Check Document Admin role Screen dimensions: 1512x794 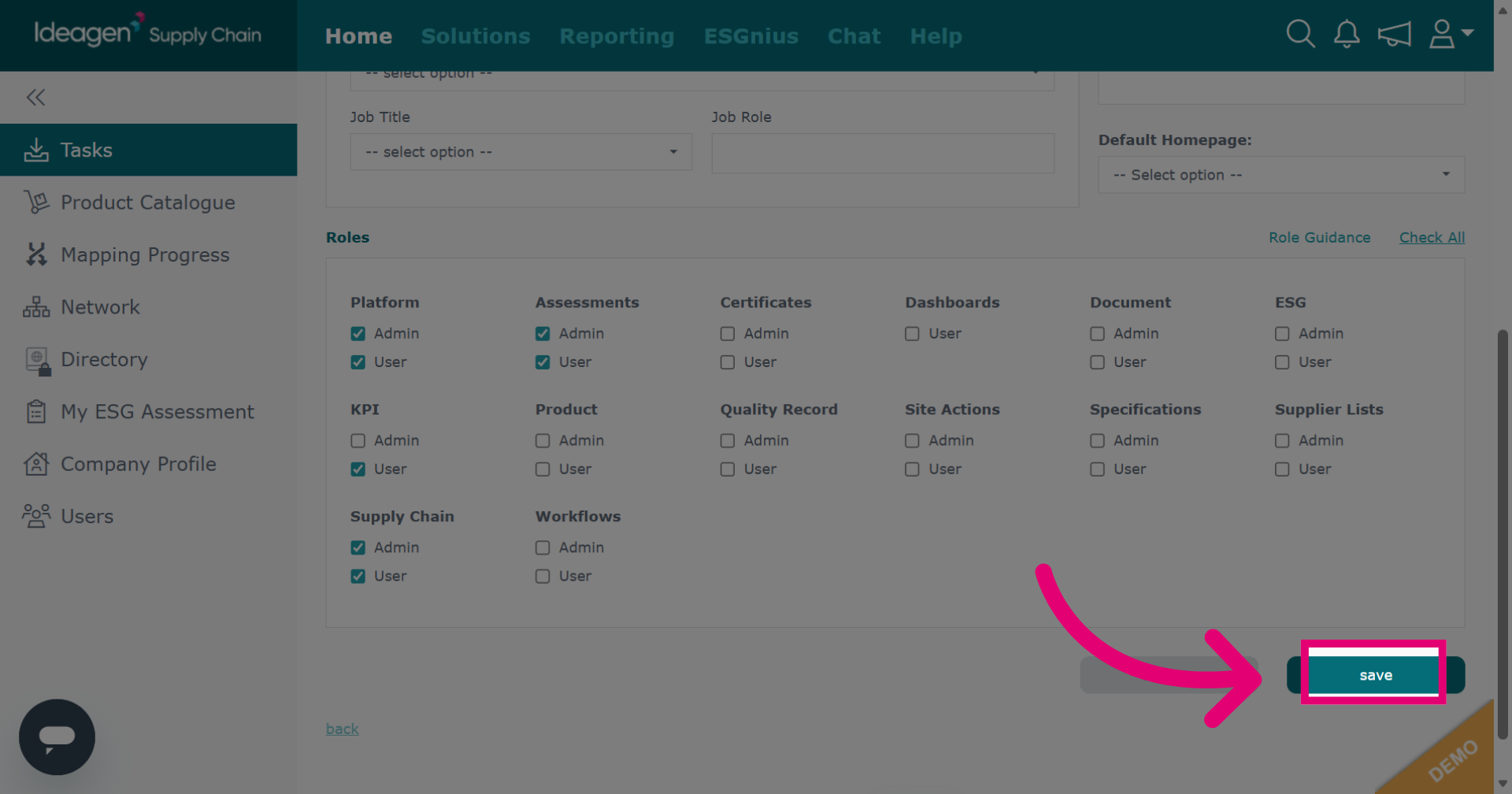[x=1097, y=334]
